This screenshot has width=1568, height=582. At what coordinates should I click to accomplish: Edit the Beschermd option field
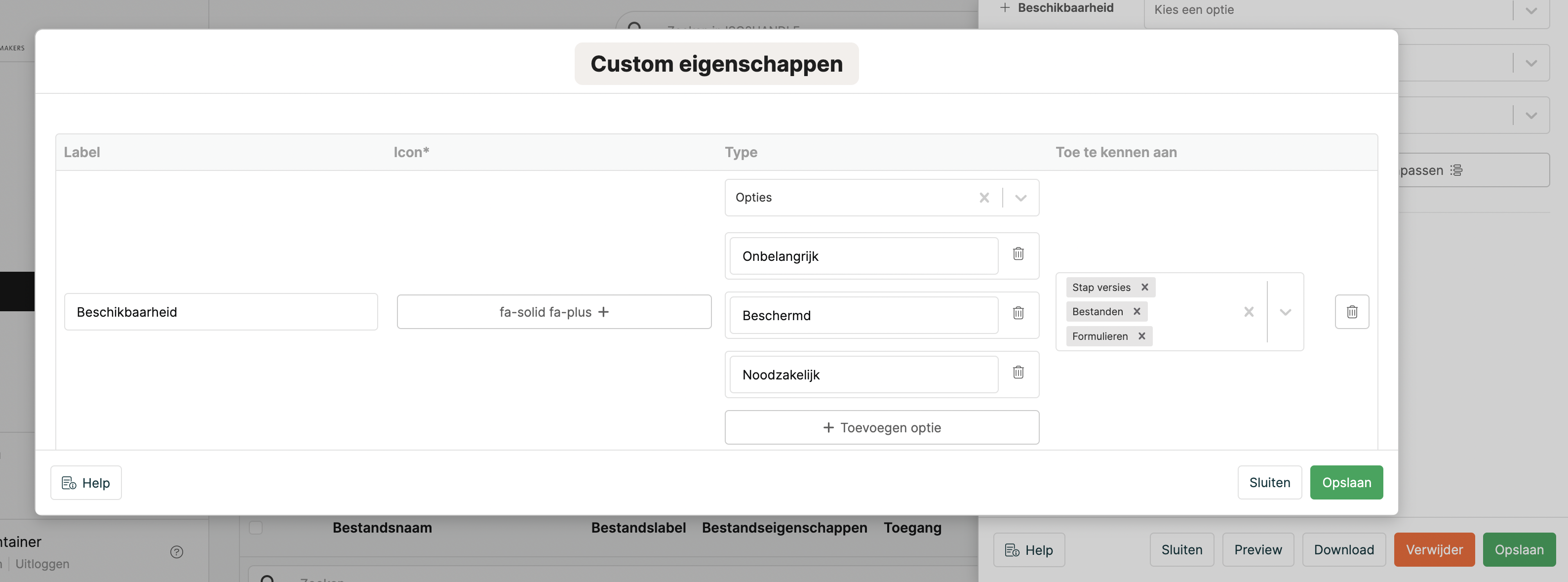click(x=864, y=315)
